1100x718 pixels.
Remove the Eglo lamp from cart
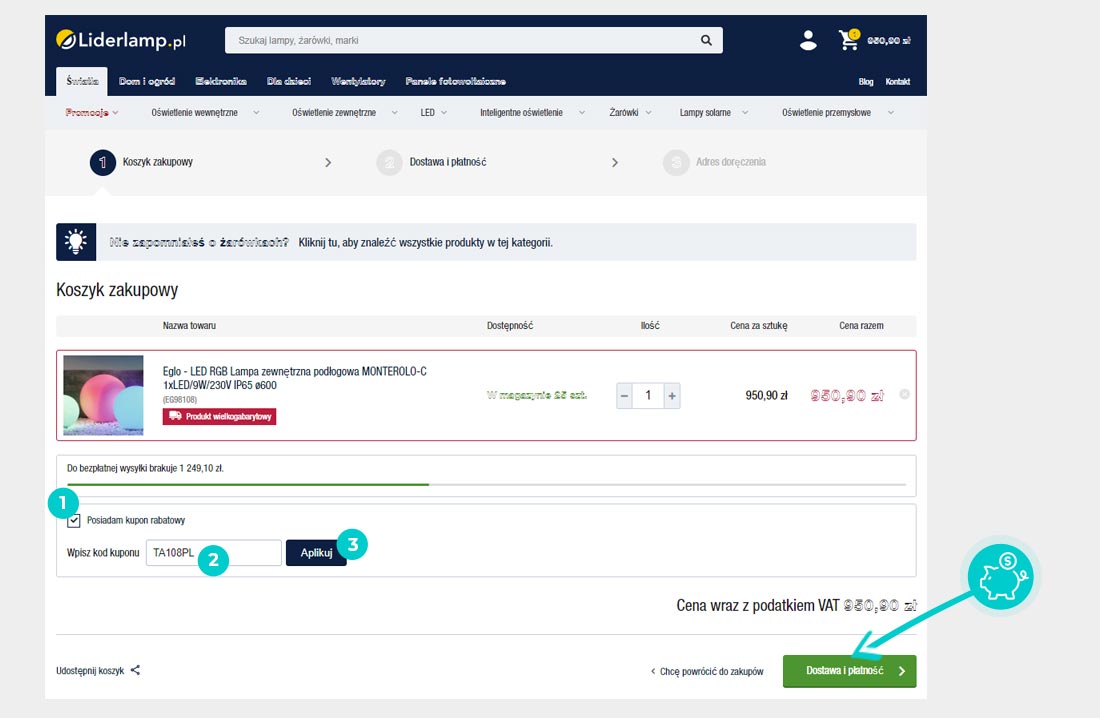click(x=904, y=395)
